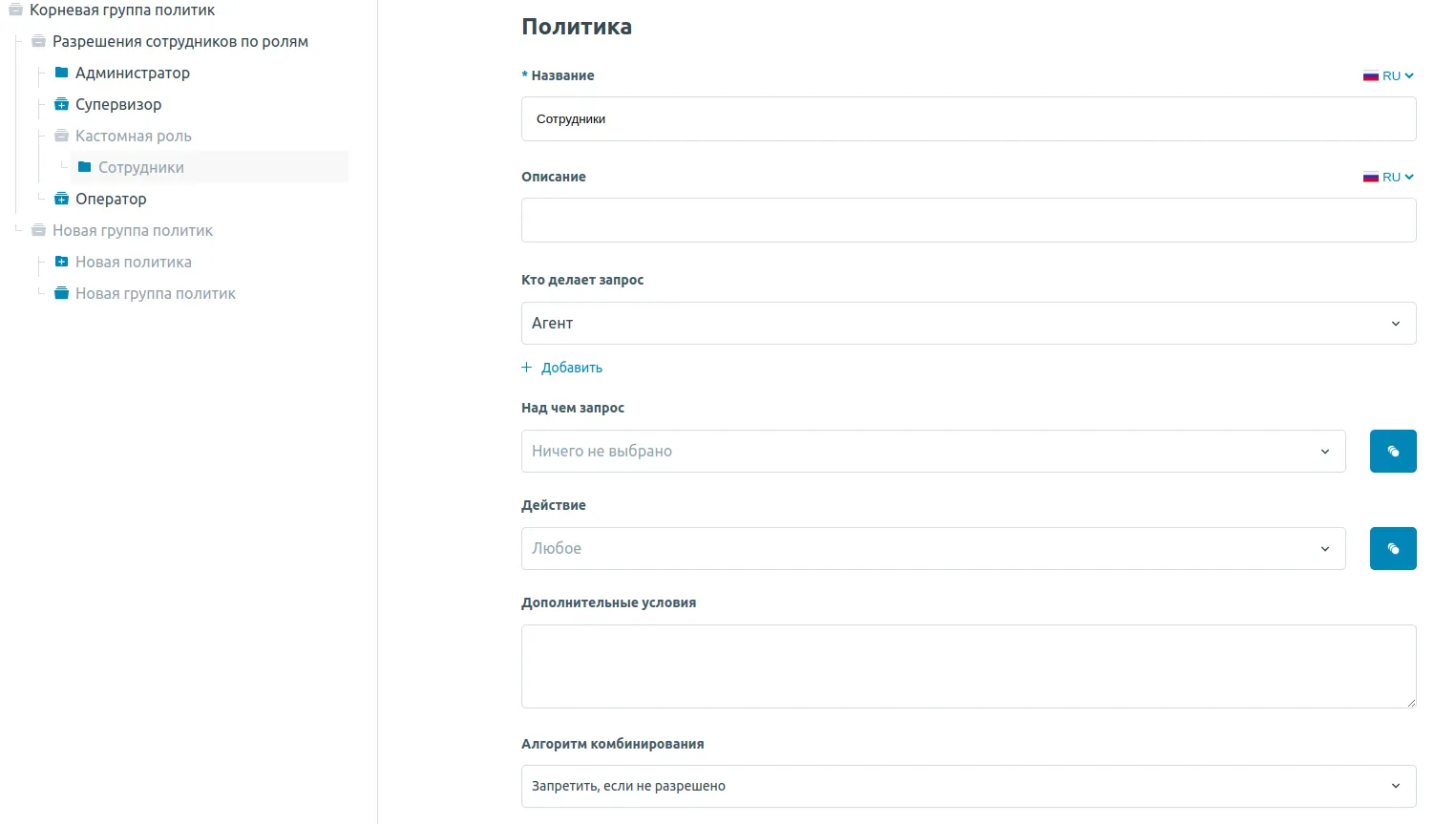Open the Алгоритм комбинирования dropdown
The height and width of the screenshot is (824, 1456).
tap(968, 786)
